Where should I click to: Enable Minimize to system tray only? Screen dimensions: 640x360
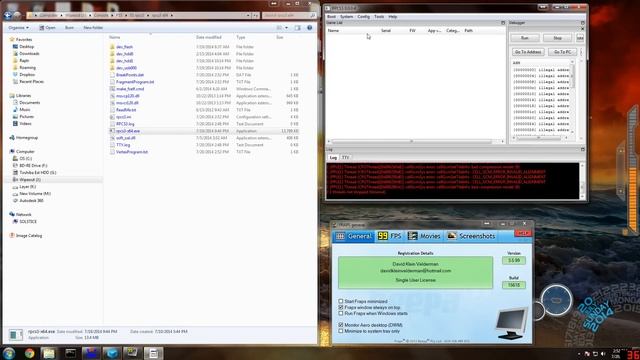click(x=341, y=331)
